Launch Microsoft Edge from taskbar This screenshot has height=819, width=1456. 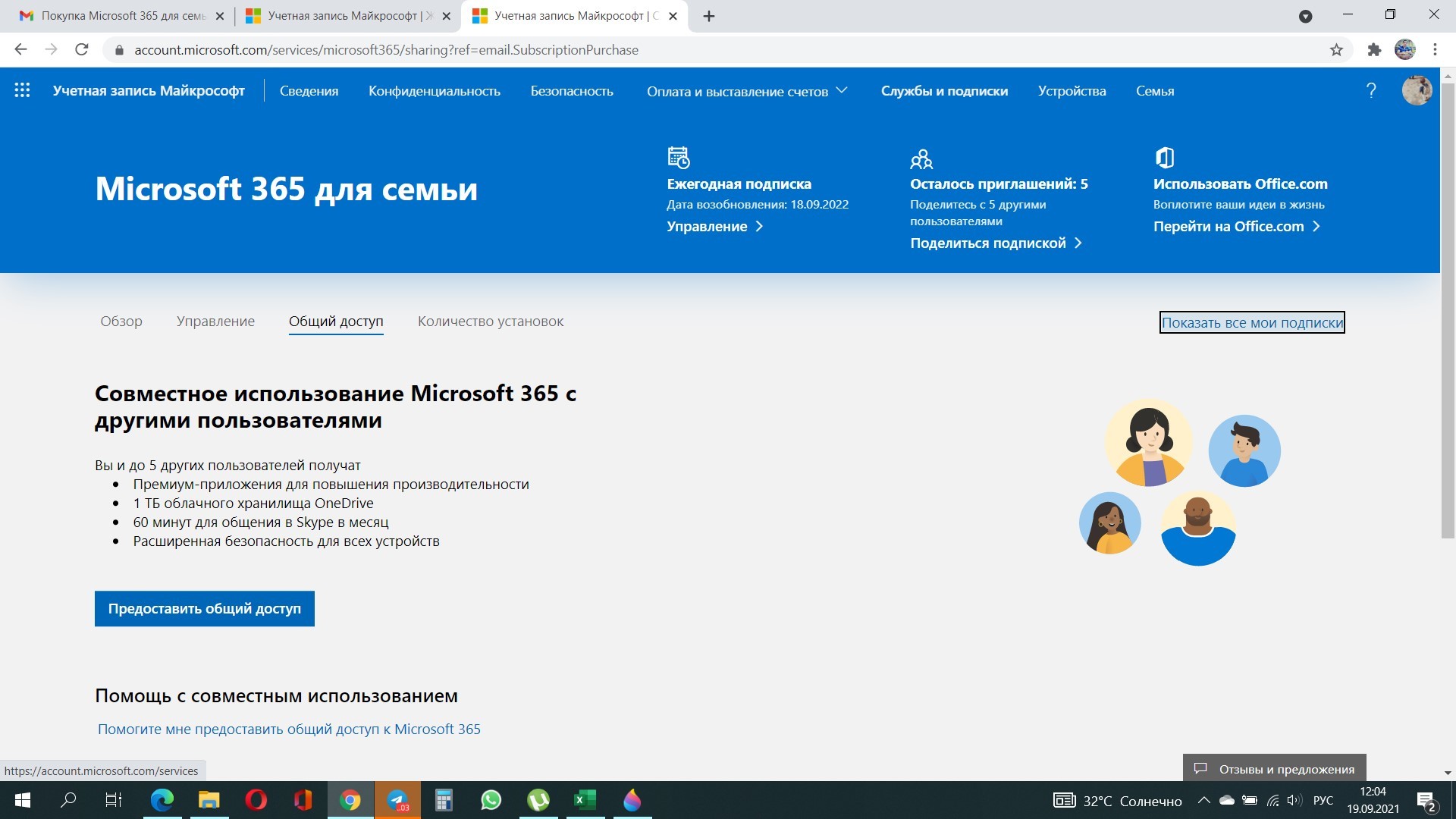point(162,800)
